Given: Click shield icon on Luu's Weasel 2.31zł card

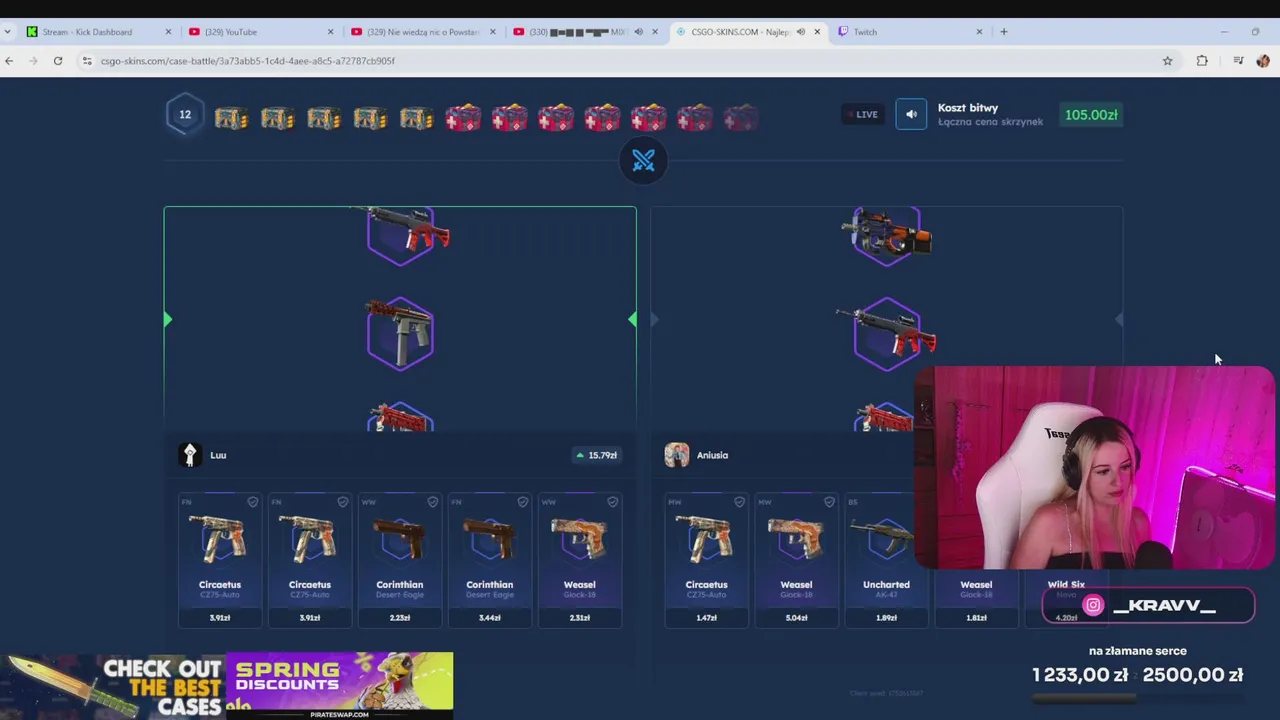Looking at the screenshot, I should coord(612,502).
